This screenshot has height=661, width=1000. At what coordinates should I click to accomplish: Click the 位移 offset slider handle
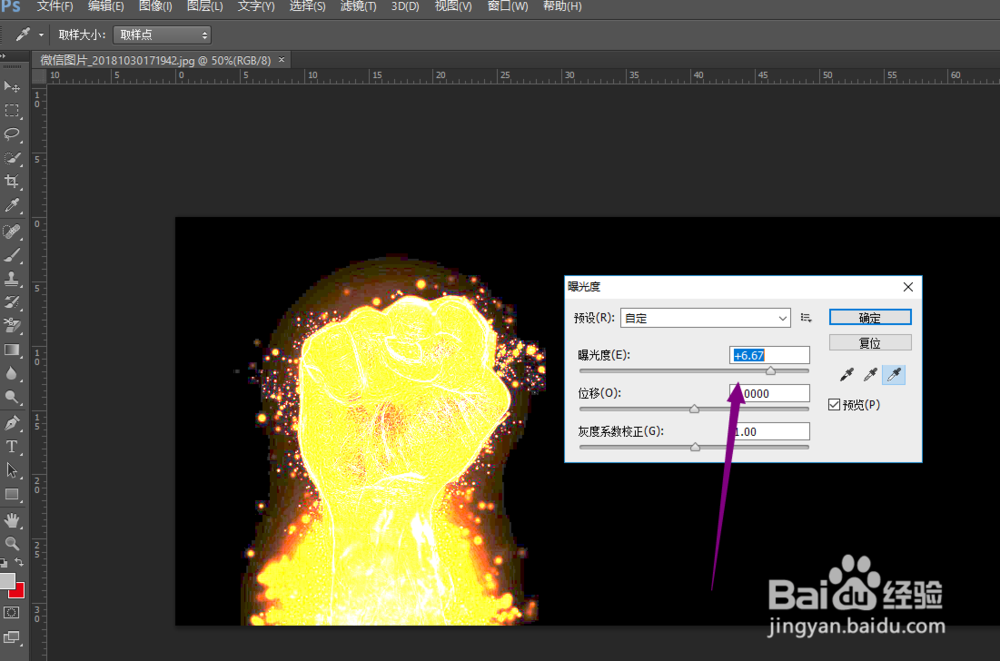[x=695, y=409]
